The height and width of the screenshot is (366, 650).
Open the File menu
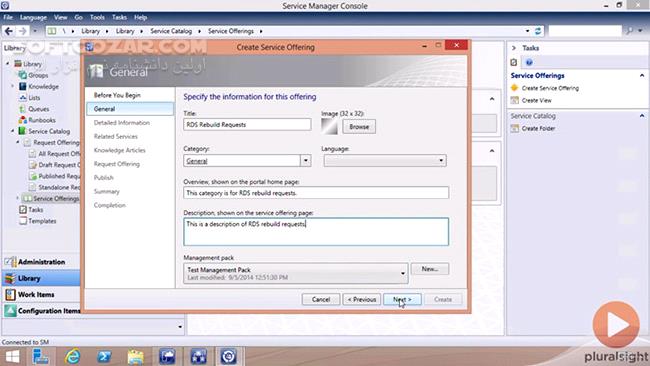click(x=8, y=17)
